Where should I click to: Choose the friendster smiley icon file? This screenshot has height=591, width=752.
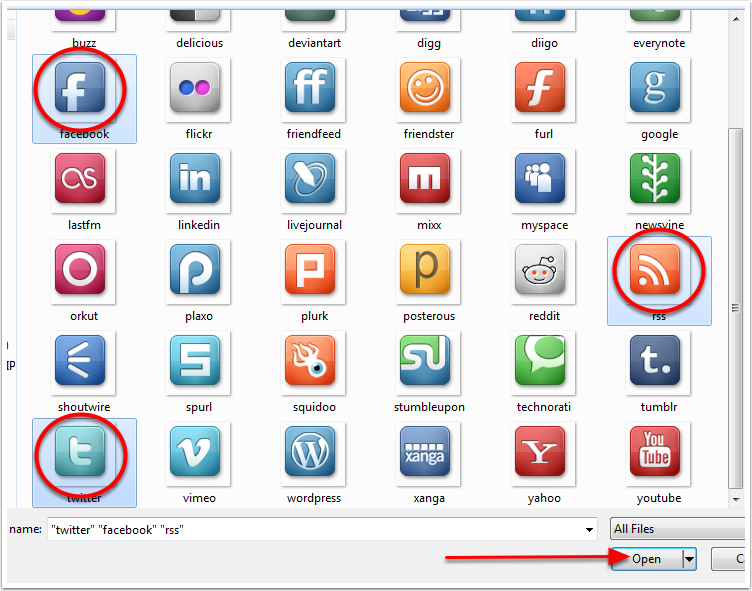point(425,87)
